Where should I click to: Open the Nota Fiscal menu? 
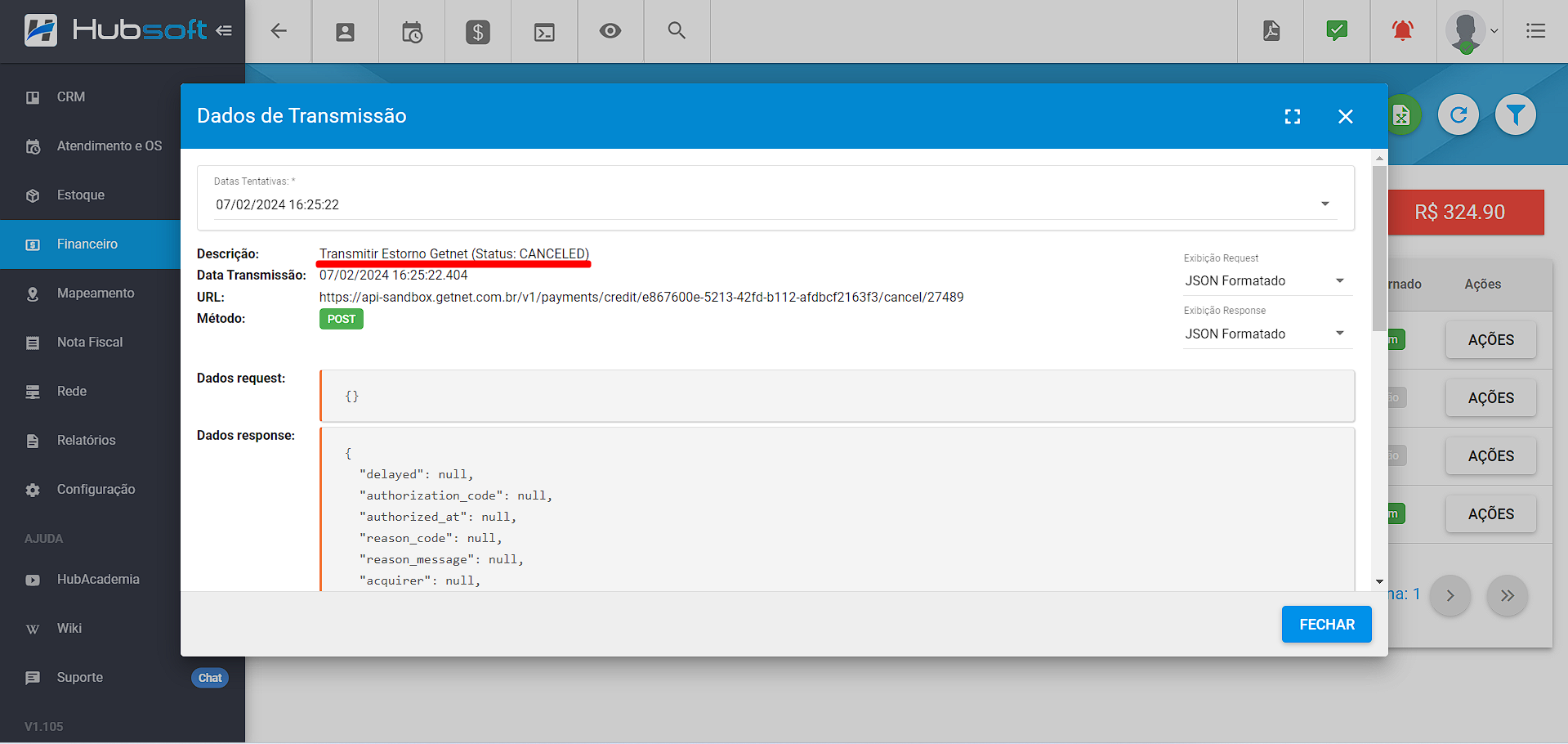[90, 343]
